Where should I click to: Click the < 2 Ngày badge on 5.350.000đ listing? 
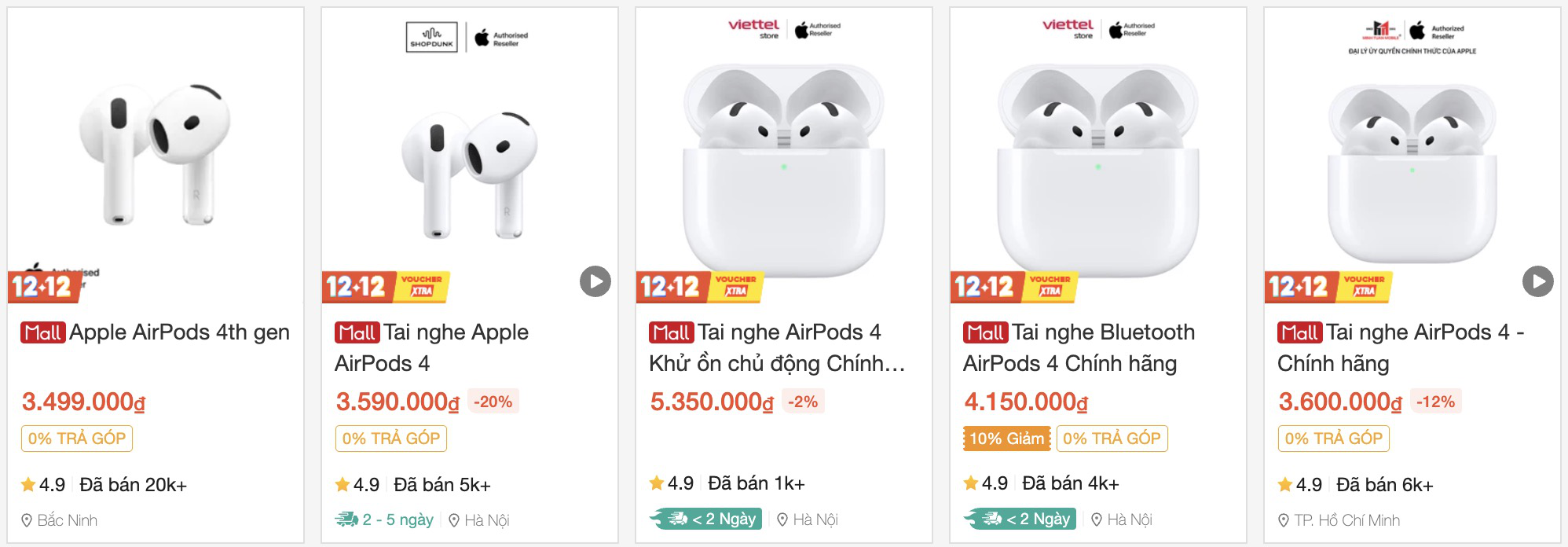706,519
